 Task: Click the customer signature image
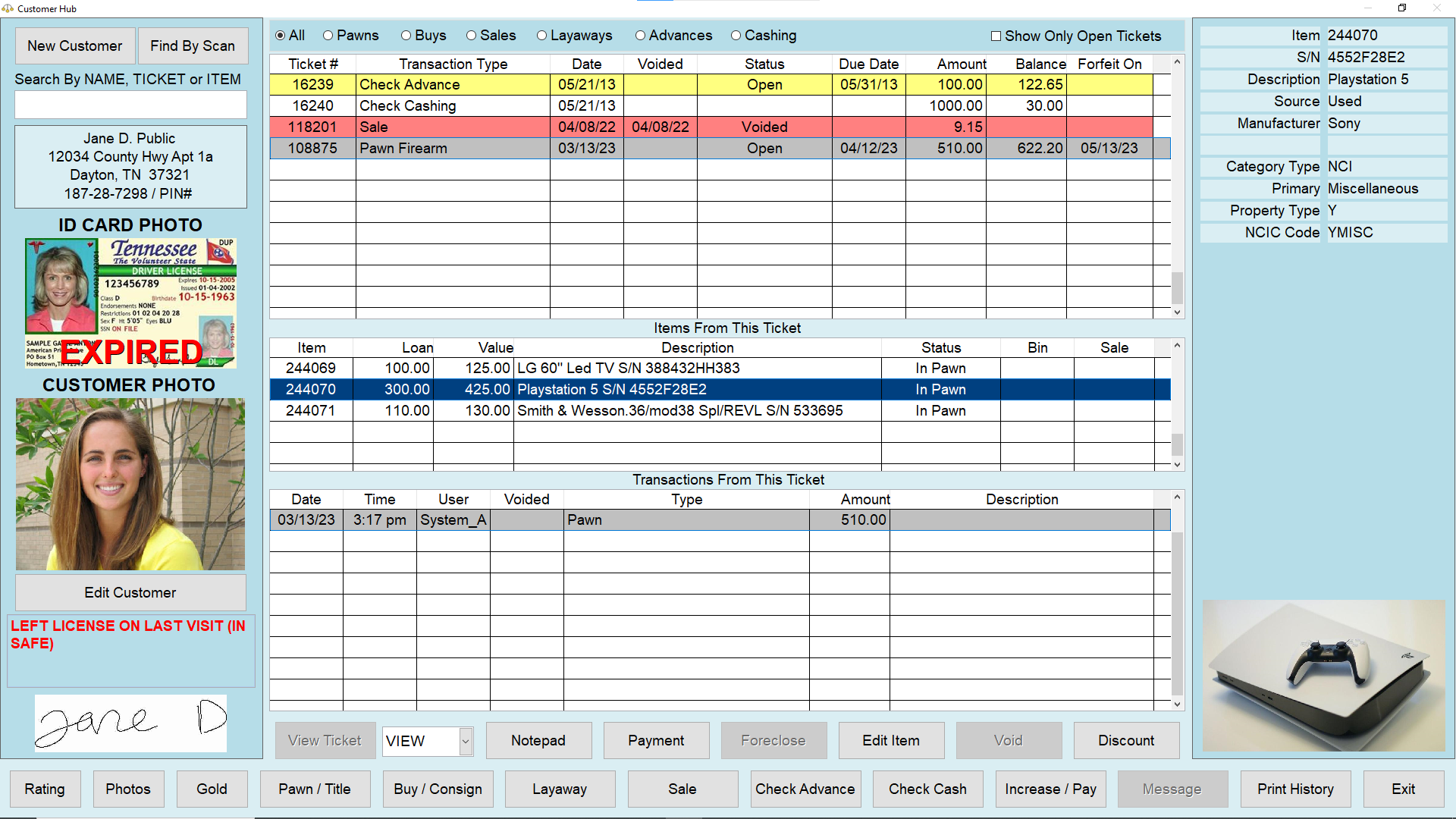[x=130, y=723]
